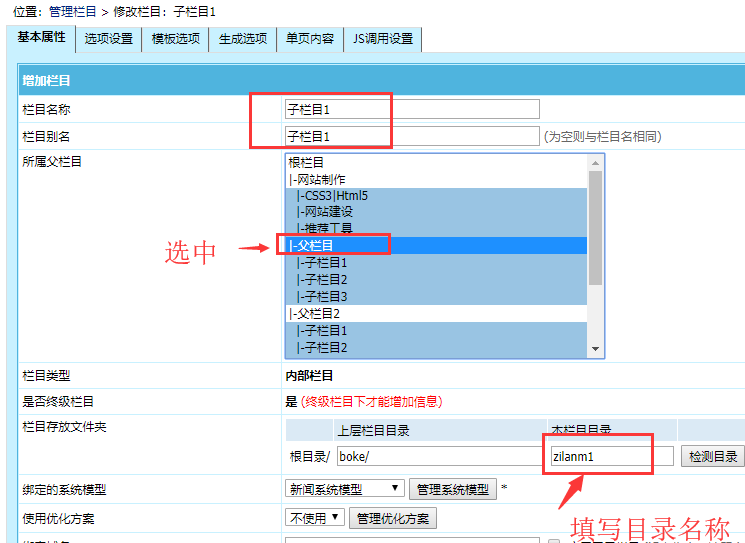Click the 检测目录 button
745x543 pixels.
713,456
